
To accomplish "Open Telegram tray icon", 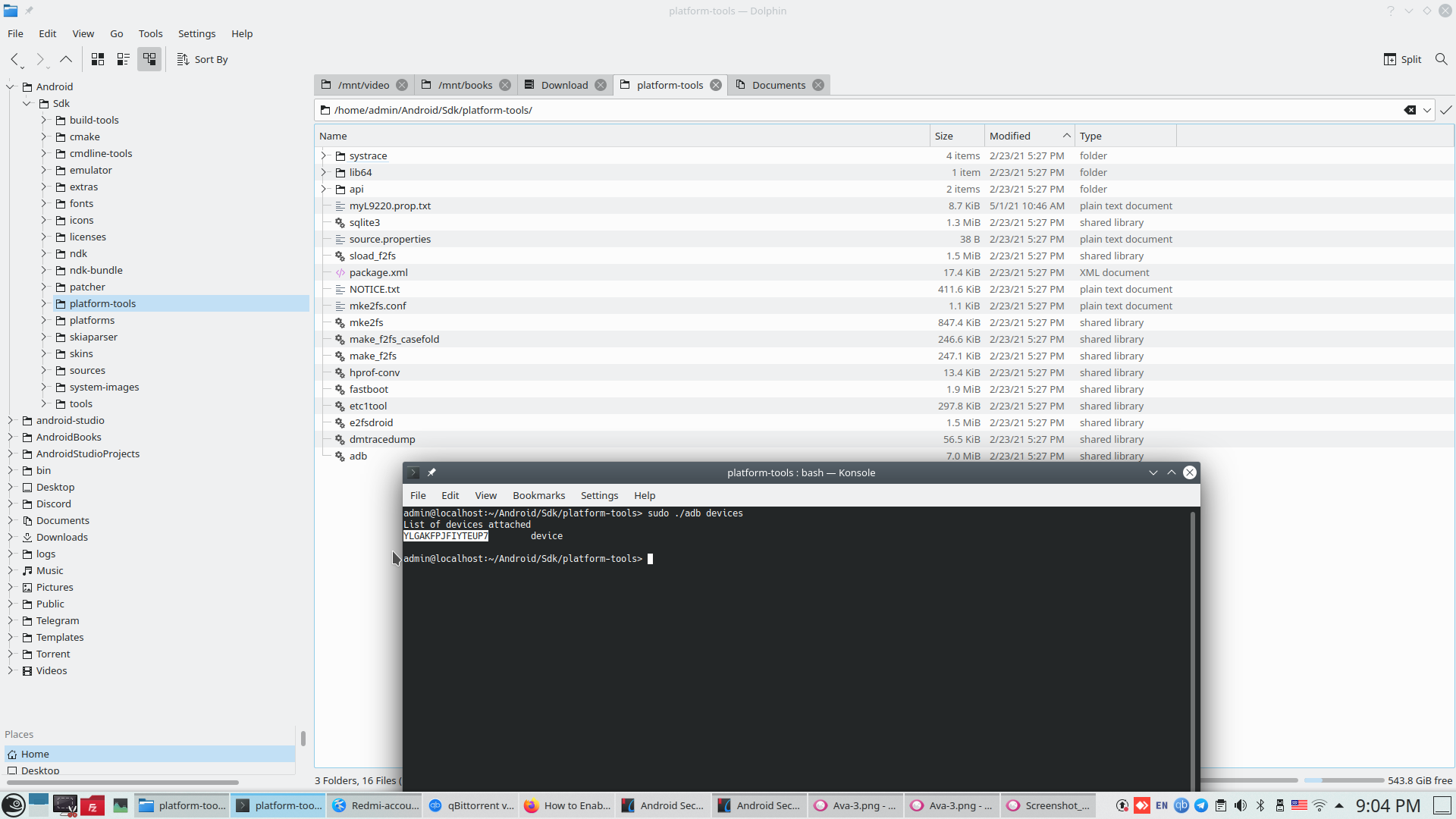I will [1201, 805].
